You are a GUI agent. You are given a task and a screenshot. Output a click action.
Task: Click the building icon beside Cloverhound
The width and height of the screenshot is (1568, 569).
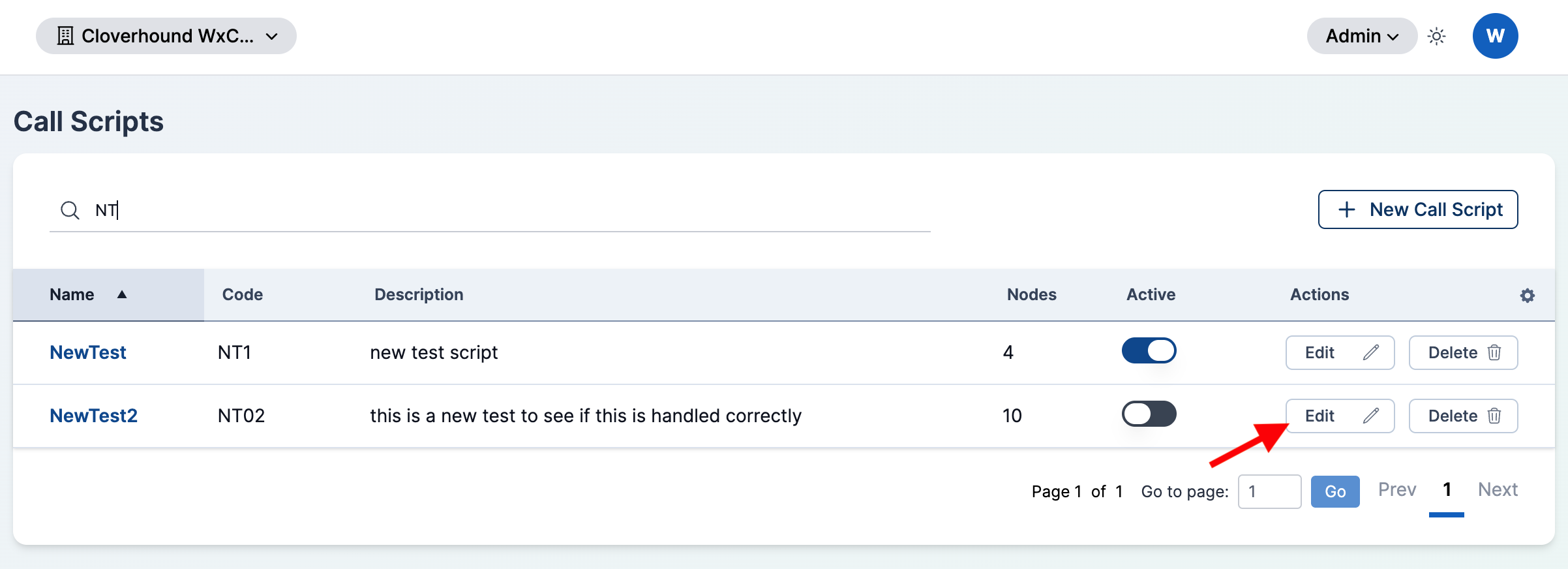pos(65,36)
